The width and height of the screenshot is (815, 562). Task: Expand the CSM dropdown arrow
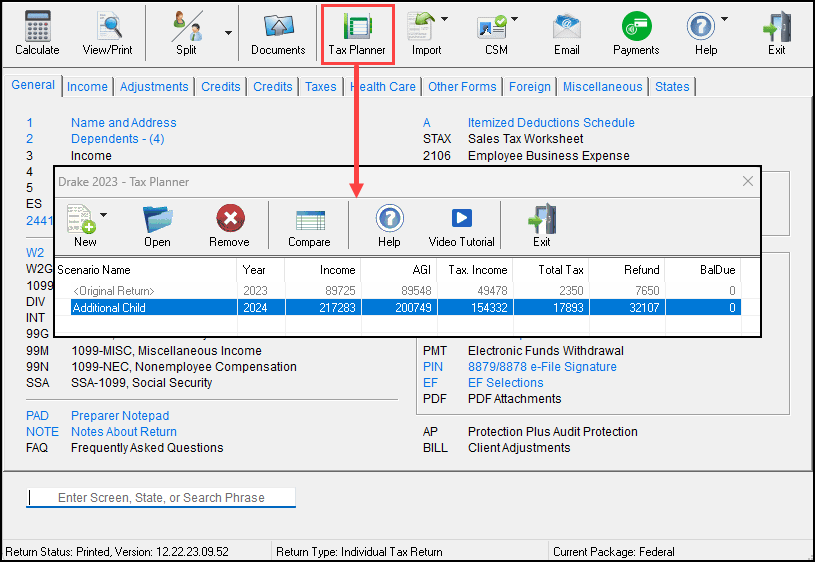pyautogui.click(x=515, y=19)
